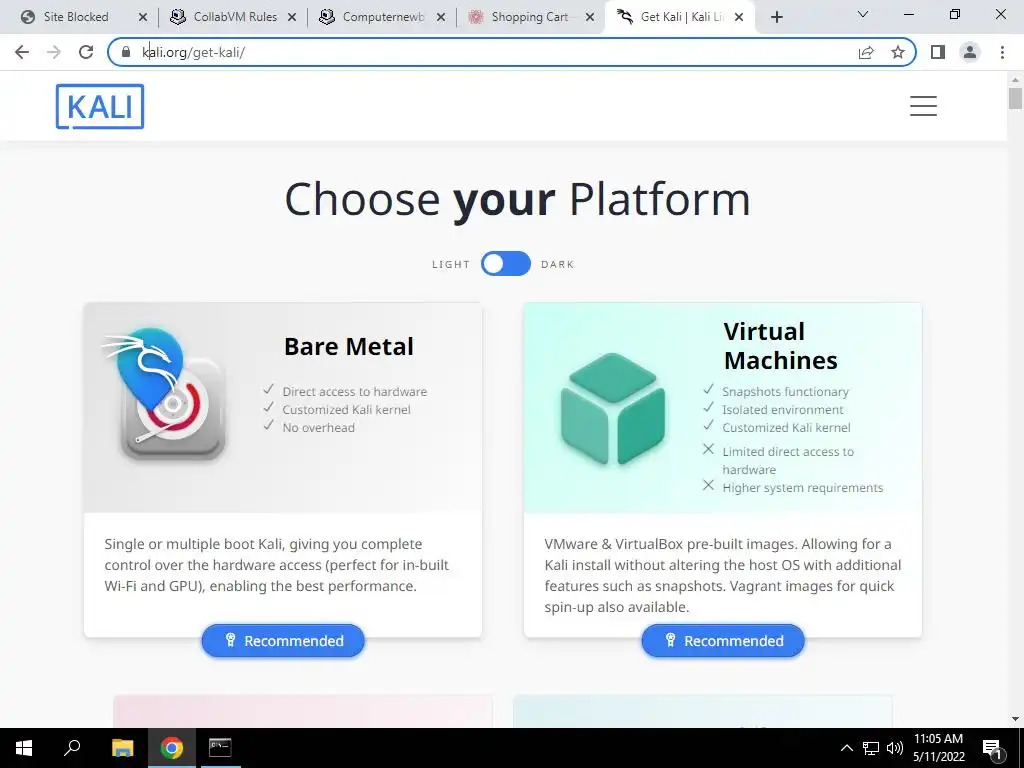Viewport: 1024px width, 768px height.
Task: Click the LIGHT theme label
Action: tap(451, 264)
